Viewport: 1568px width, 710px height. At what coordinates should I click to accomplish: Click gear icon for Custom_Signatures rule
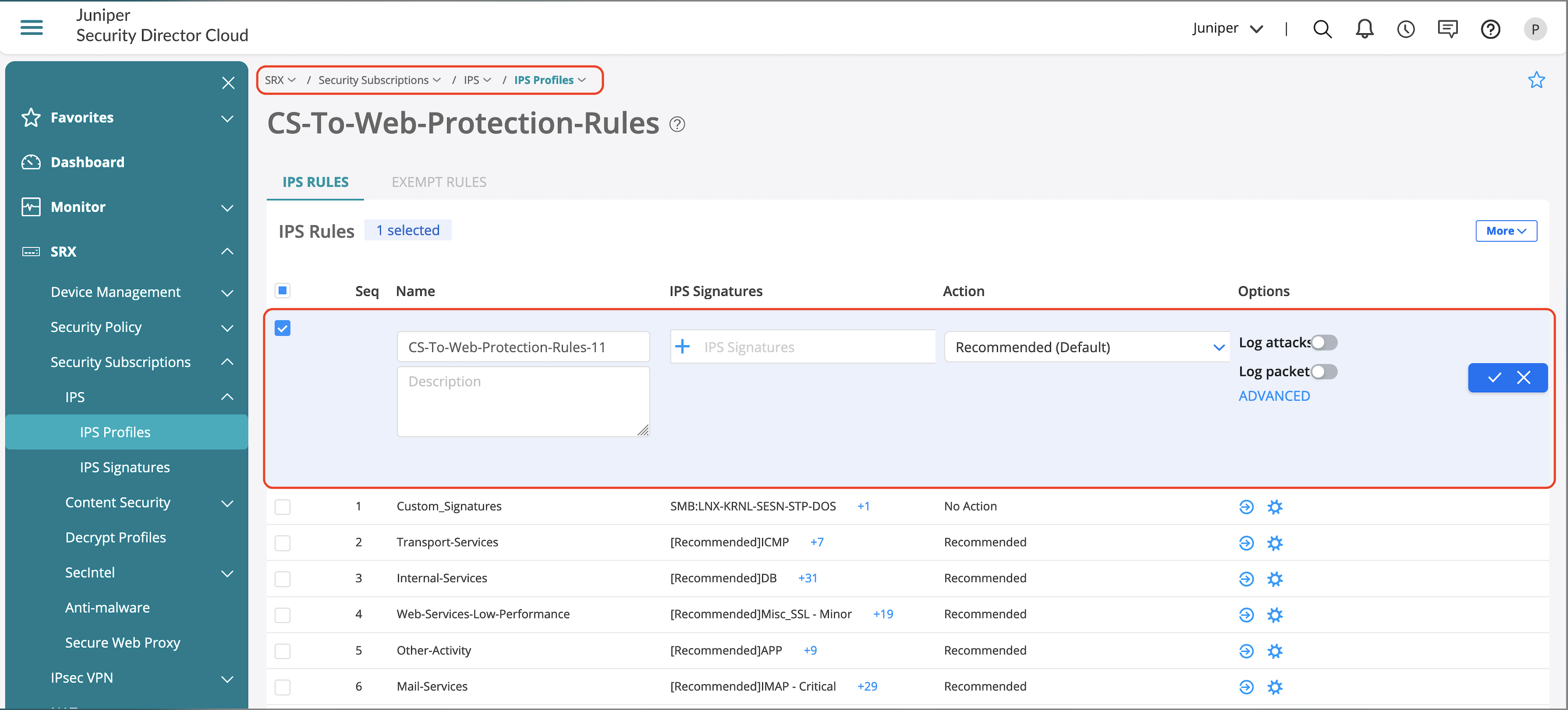1275,507
